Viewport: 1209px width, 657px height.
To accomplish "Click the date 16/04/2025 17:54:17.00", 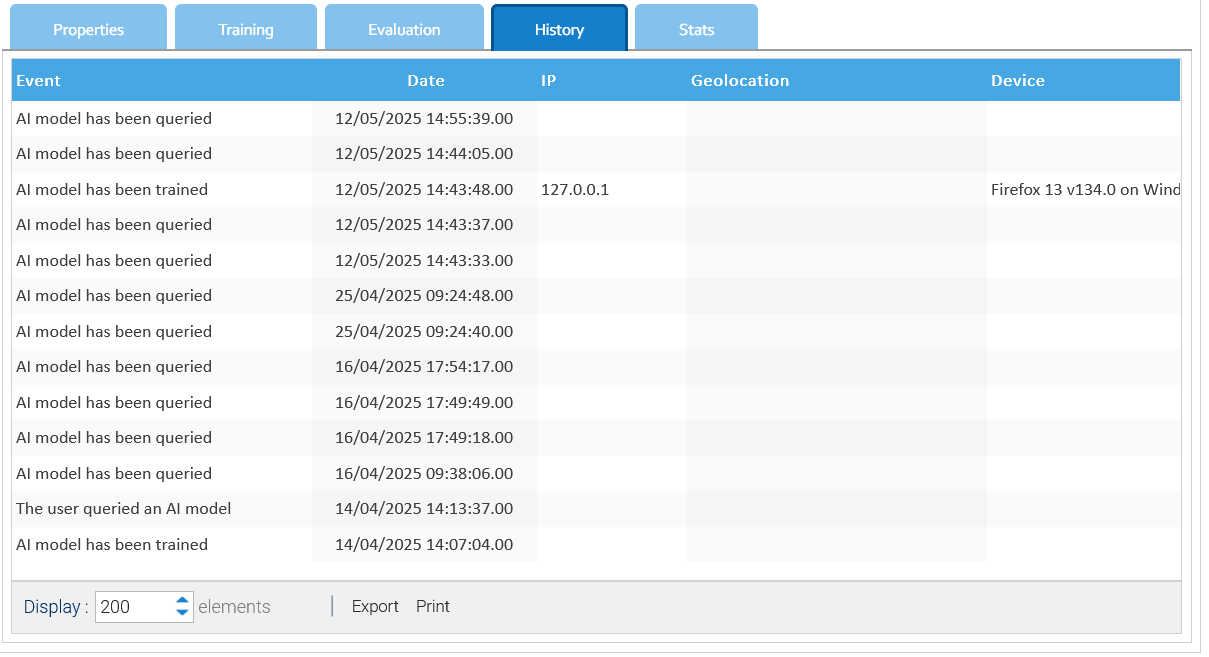I will click(x=424, y=367).
